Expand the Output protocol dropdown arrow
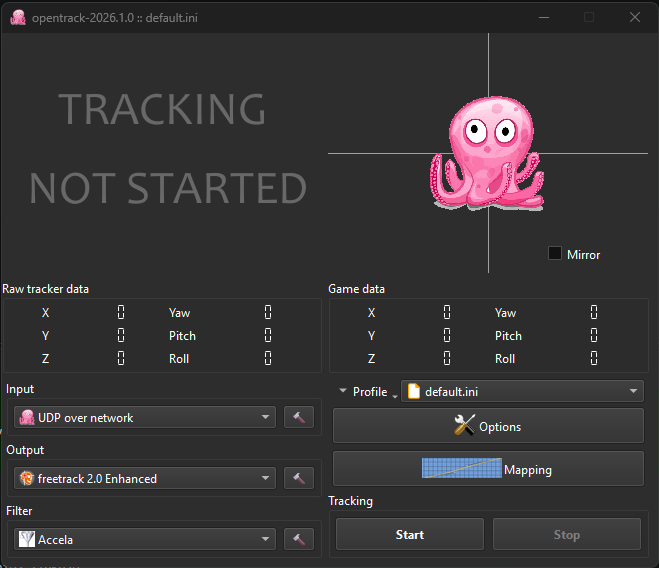Screen dimensions: 659x568 265,478
